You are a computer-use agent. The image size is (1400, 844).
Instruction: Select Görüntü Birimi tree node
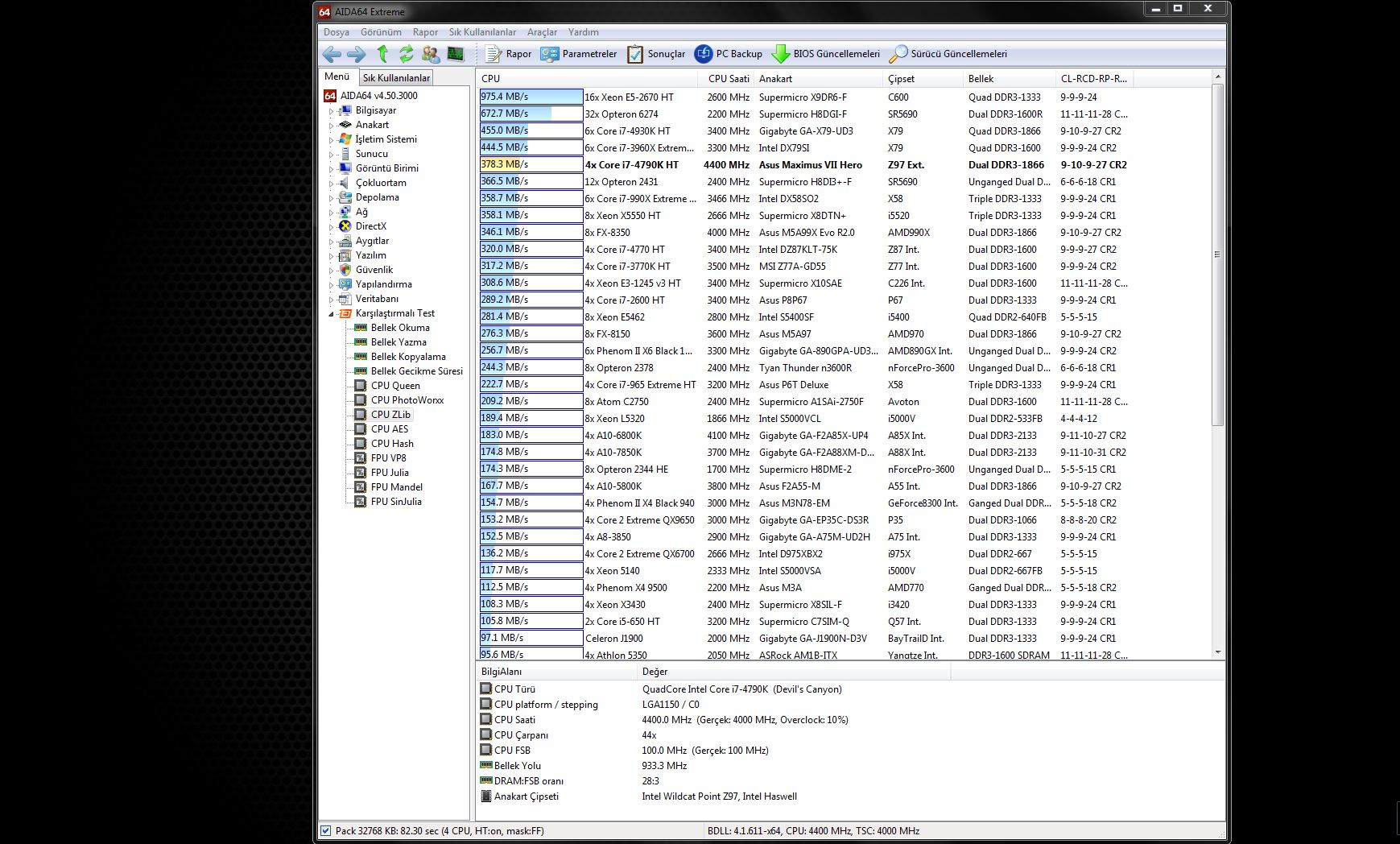click(387, 168)
